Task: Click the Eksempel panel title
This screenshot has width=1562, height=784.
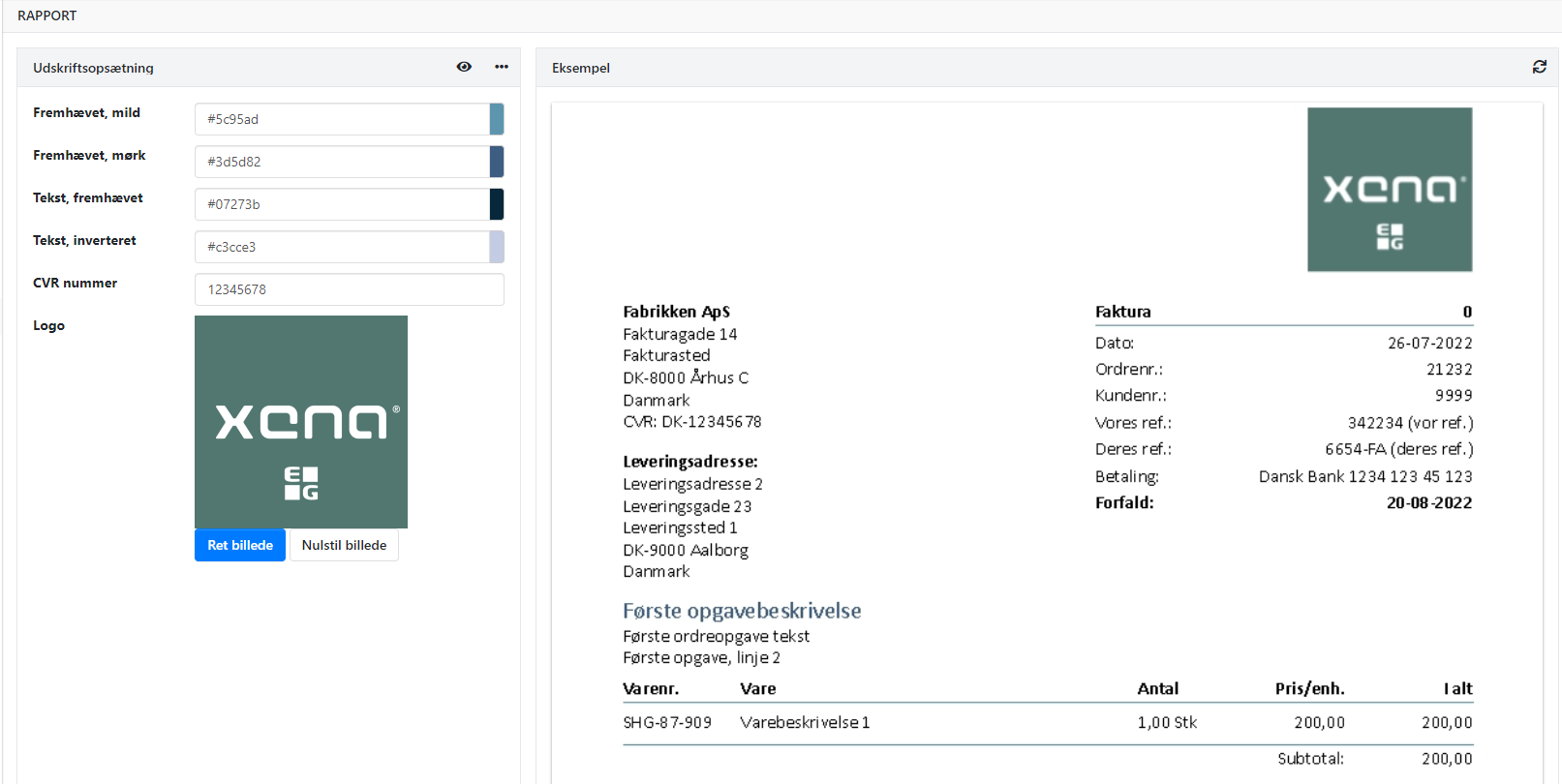Action: tap(581, 68)
